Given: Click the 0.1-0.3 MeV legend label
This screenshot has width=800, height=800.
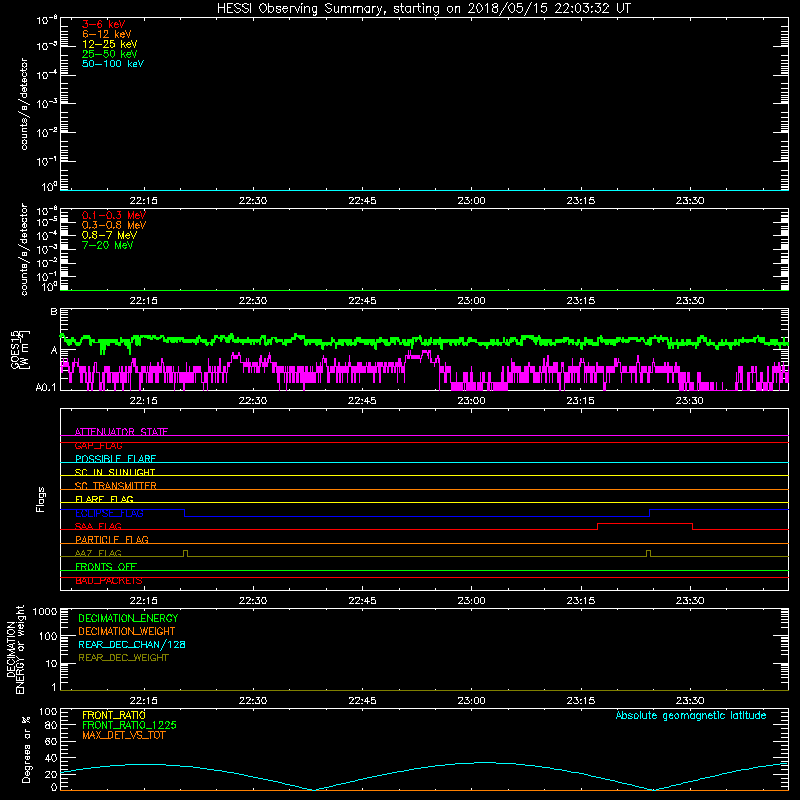Looking at the screenshot, I should pos(114,215).
